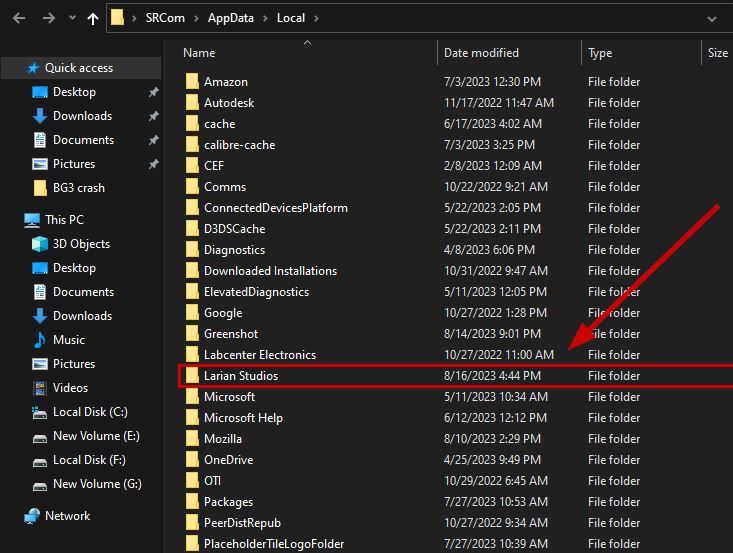This screenshot has height=553, width=733.
Task: Select the Mozilla folder name
Action: click(223, 439)
